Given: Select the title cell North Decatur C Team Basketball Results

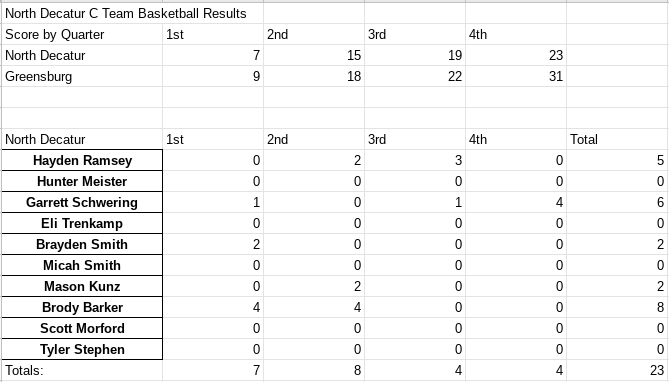Looking at the screenshot, I should 82,13.
